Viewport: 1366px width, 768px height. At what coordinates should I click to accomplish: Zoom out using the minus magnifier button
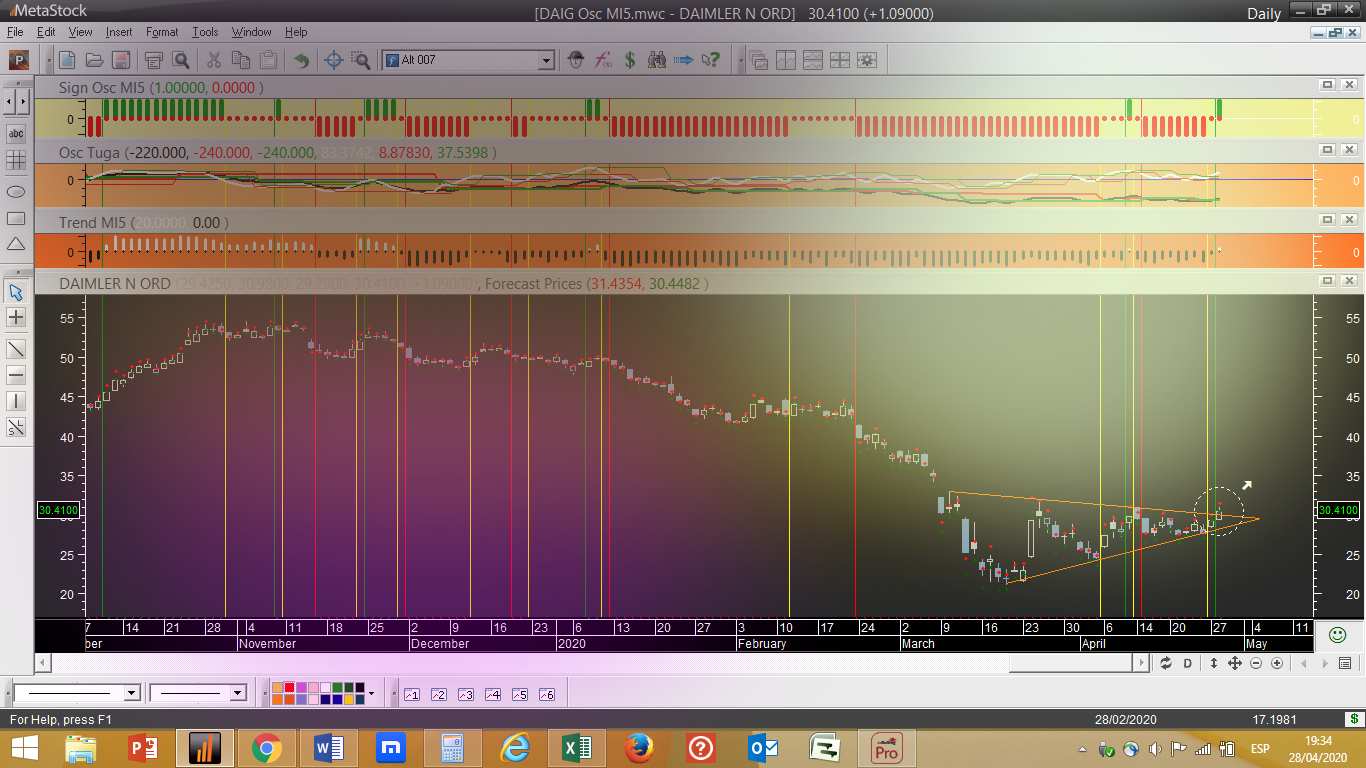point(1256,663)
